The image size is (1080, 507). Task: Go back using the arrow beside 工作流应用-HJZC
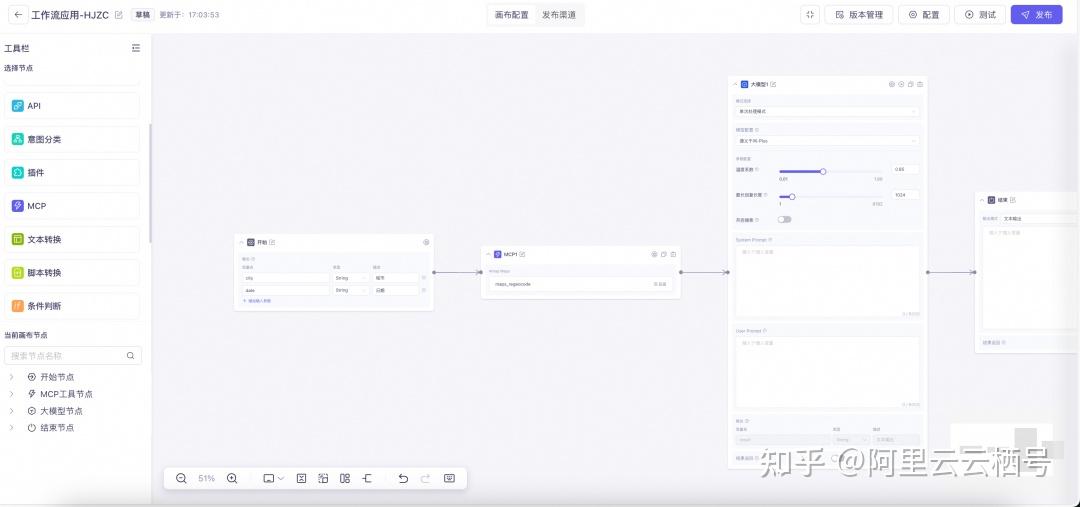[18, 14]
